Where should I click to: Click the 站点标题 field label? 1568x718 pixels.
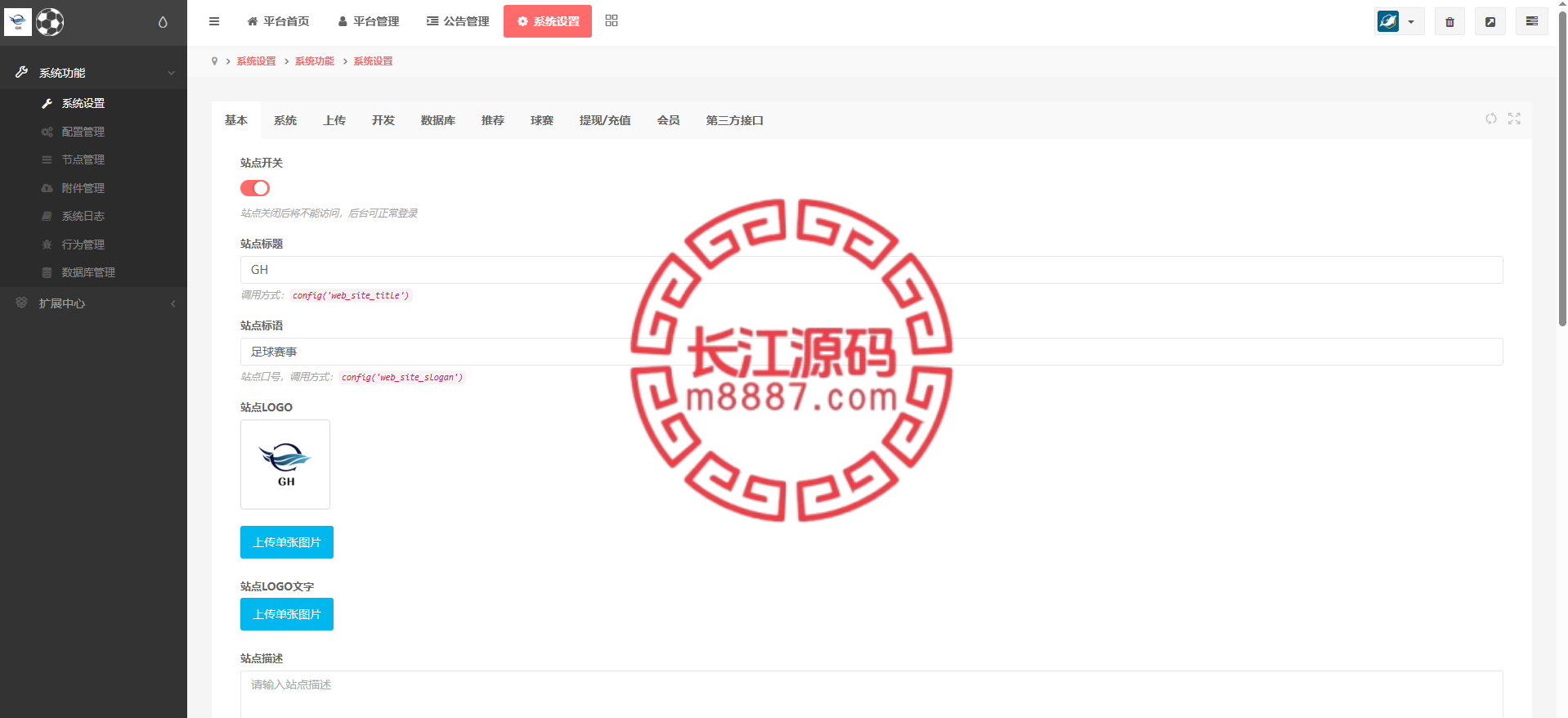pos(262,244)
